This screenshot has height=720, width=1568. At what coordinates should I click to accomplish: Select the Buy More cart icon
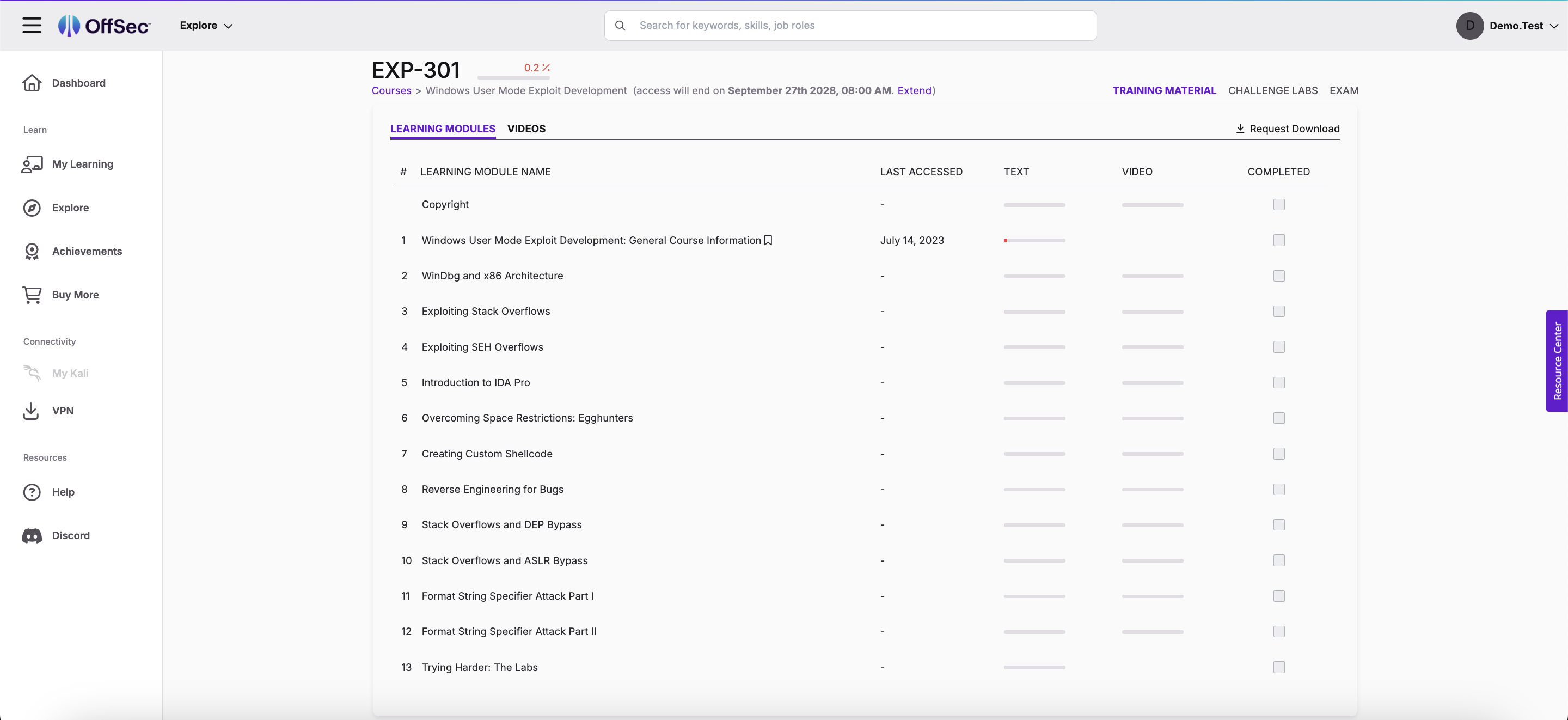coord(32,294)
